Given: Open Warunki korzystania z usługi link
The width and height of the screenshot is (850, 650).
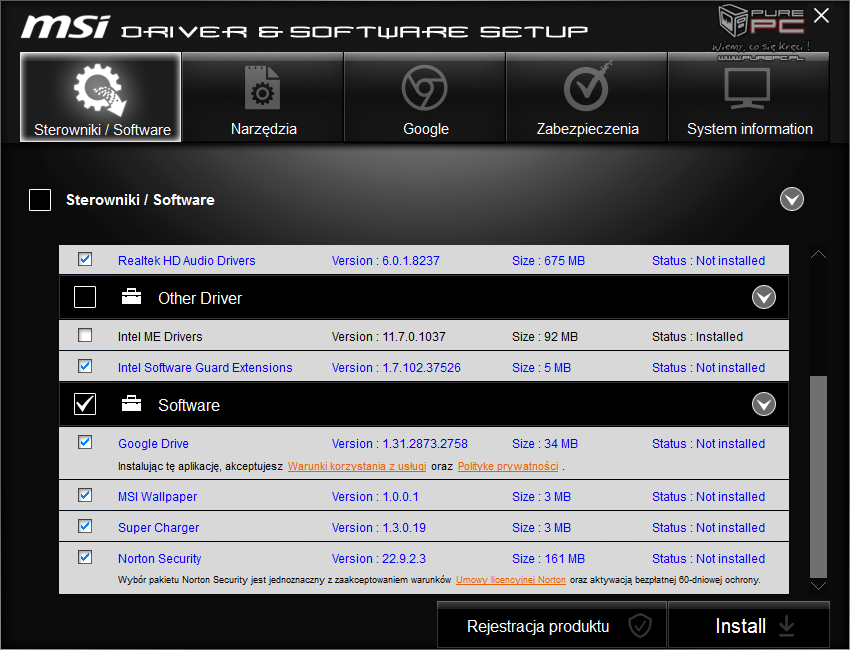Looking at the screenshot, I should click(x=357, y=466).
